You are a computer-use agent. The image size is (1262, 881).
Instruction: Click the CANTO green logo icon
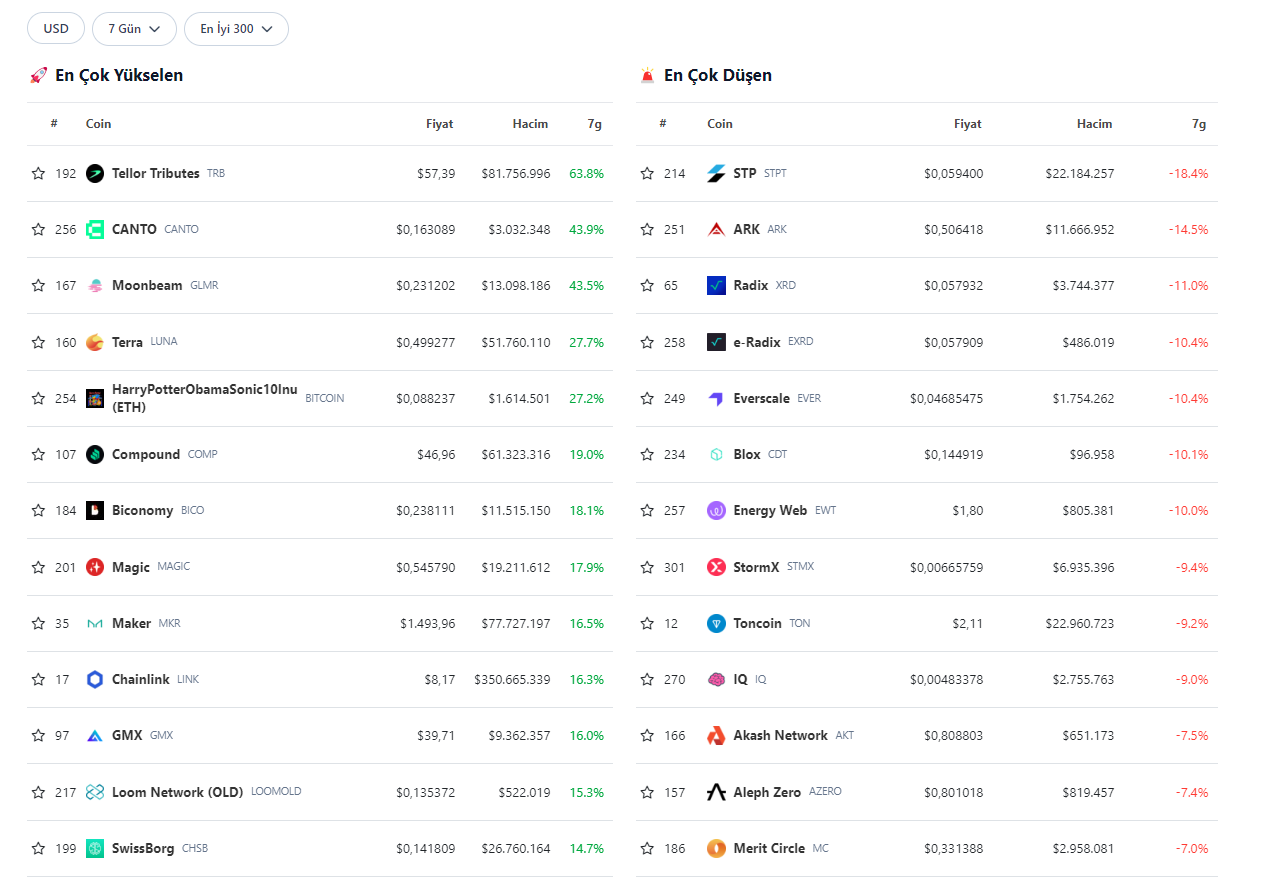[95, 230]
